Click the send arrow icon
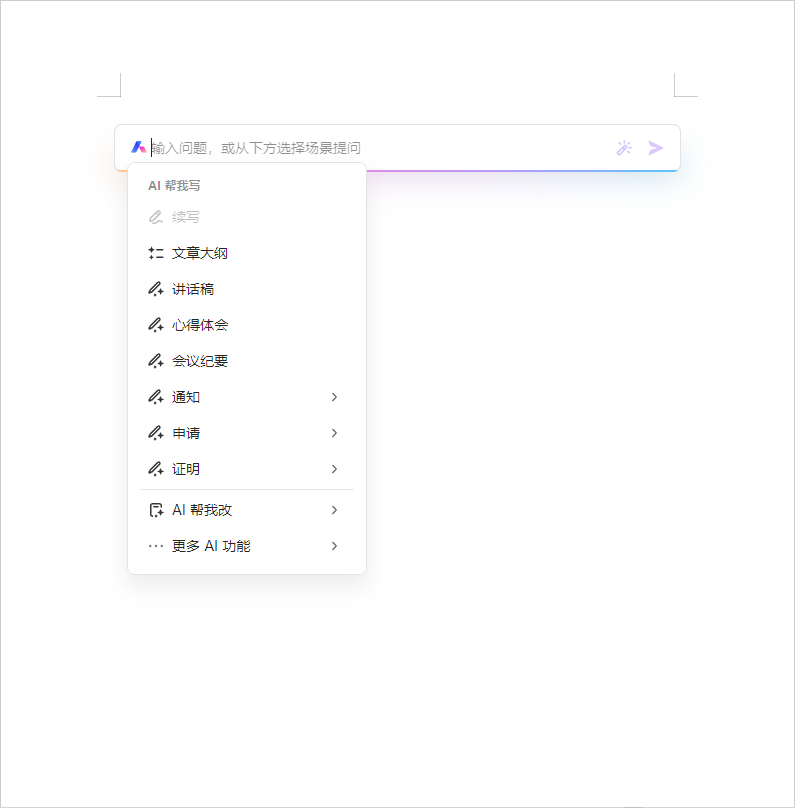Viewport: 795px width, 808px height. [656, 147]
